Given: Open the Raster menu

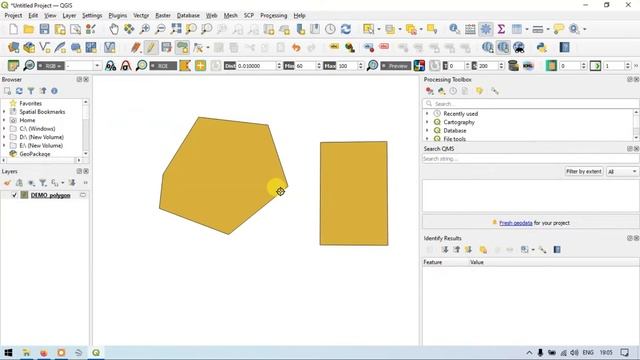Looking at the screenshot, I should pos(163,16).
